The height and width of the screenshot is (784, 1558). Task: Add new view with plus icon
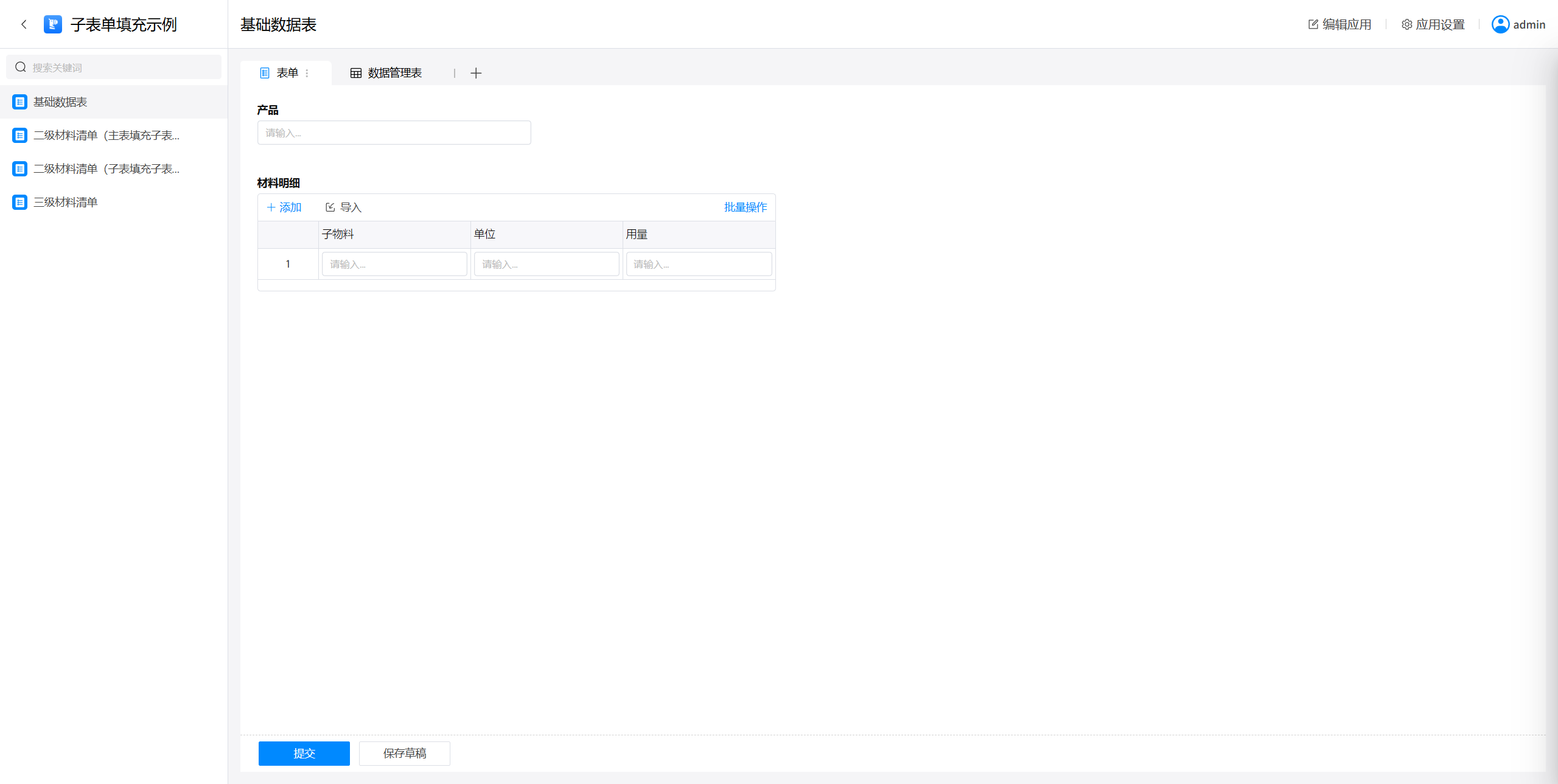476,73
